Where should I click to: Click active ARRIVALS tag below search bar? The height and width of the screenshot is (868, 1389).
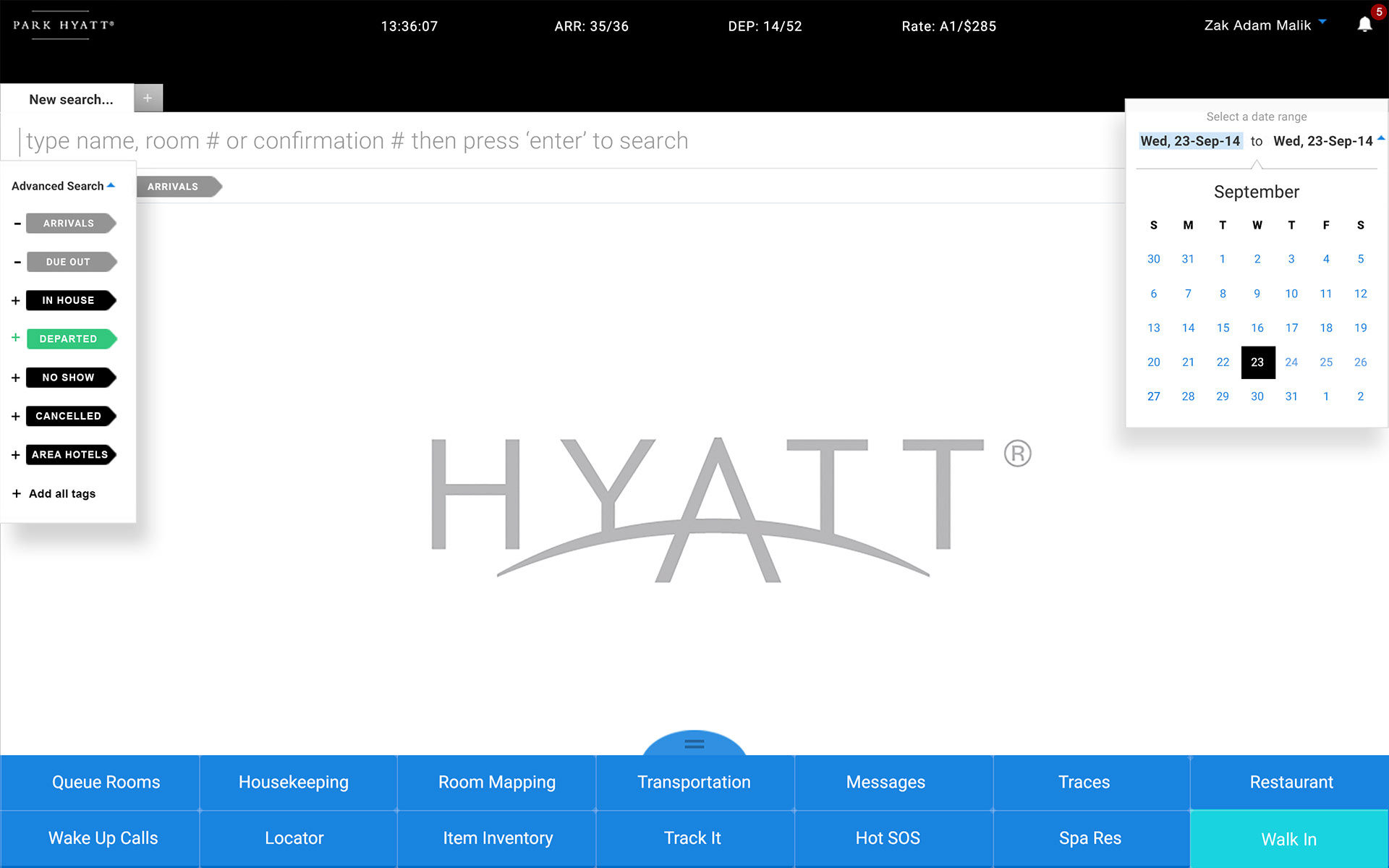coord(179,187)
